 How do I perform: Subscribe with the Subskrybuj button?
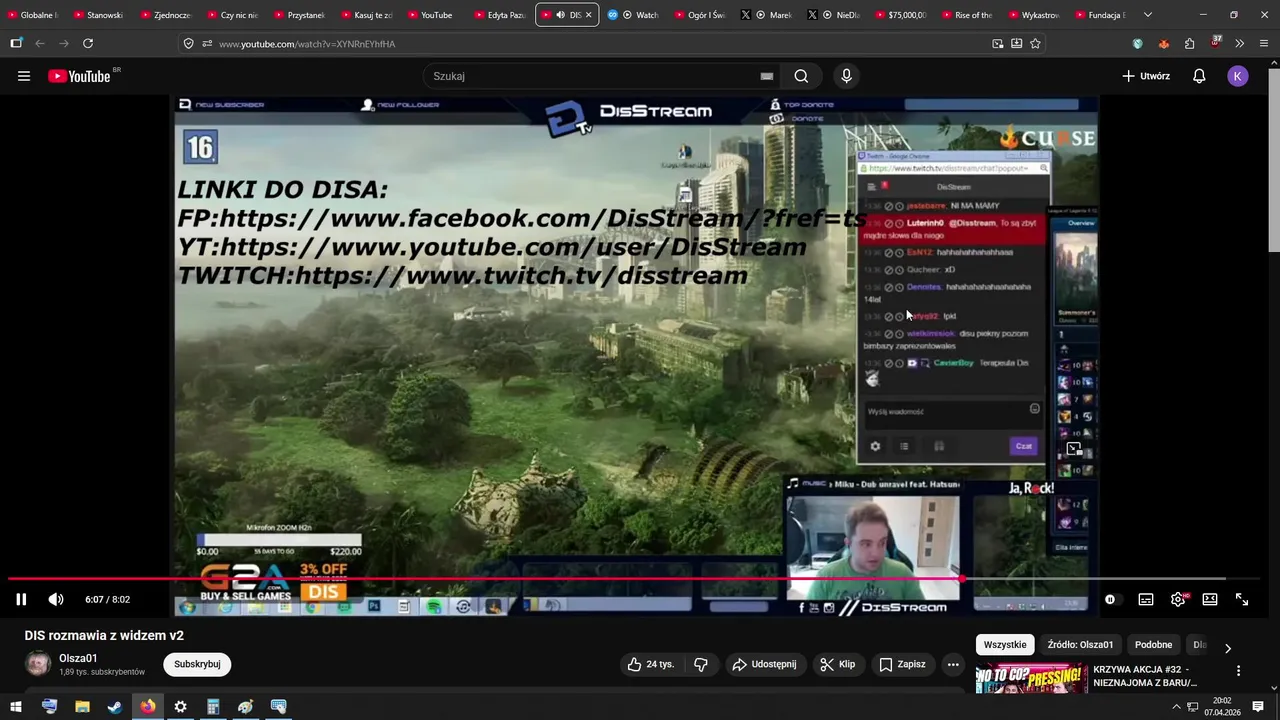[x=197, y=664]
